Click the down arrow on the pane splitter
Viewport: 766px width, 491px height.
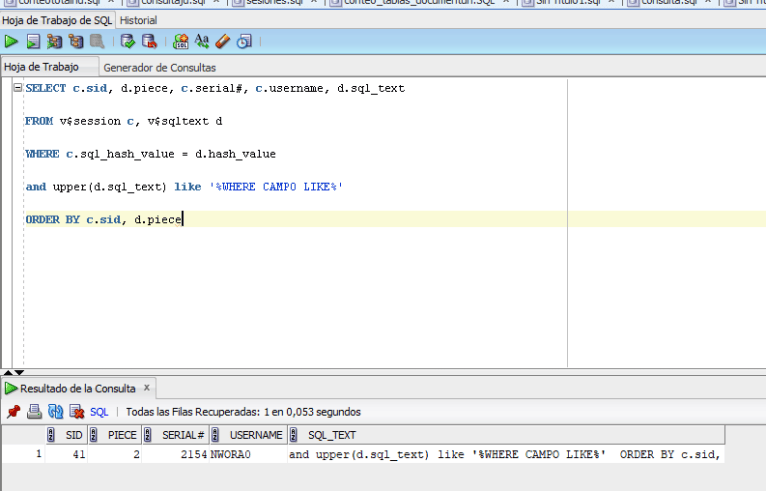pyautogui.click(x=19, y=372)
